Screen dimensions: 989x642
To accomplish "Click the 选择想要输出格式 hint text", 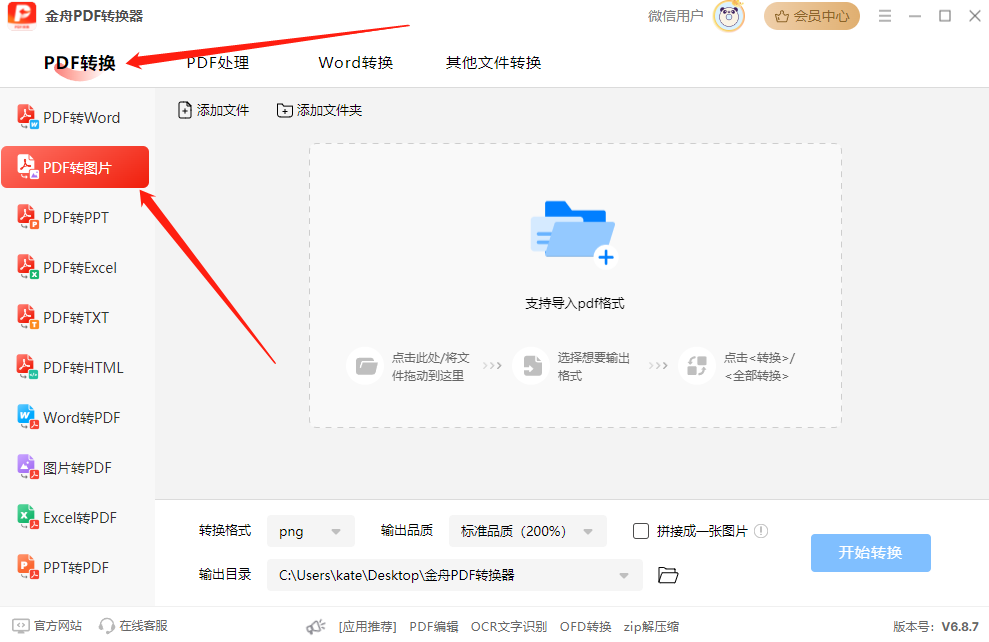I will point(594,366).
